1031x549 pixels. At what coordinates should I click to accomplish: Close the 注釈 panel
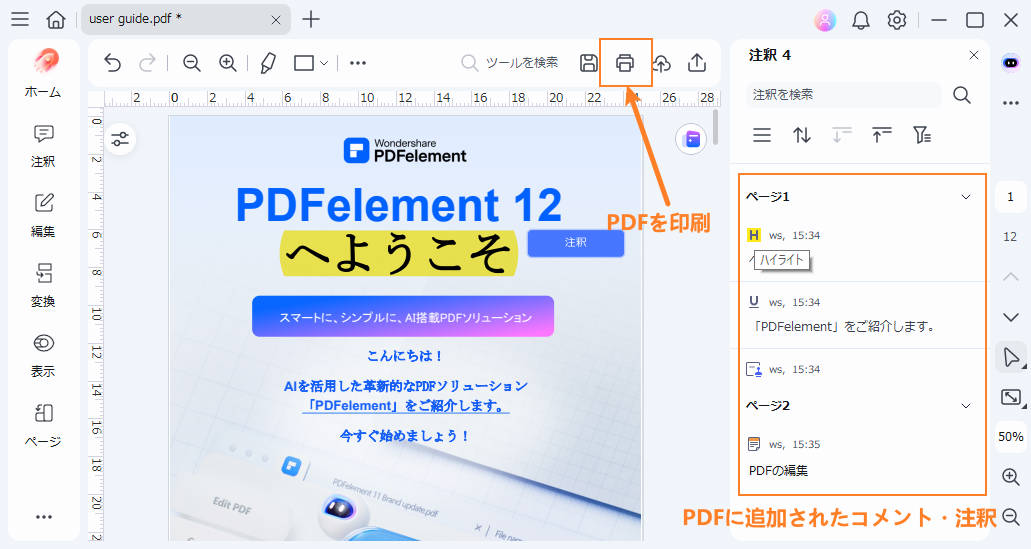(x=974, y=55)
